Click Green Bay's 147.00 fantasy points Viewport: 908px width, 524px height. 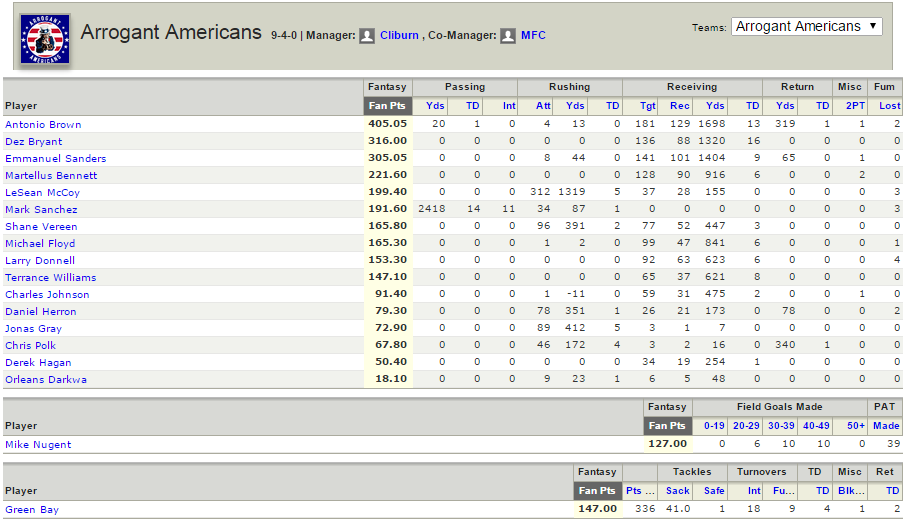pos(597,508)
